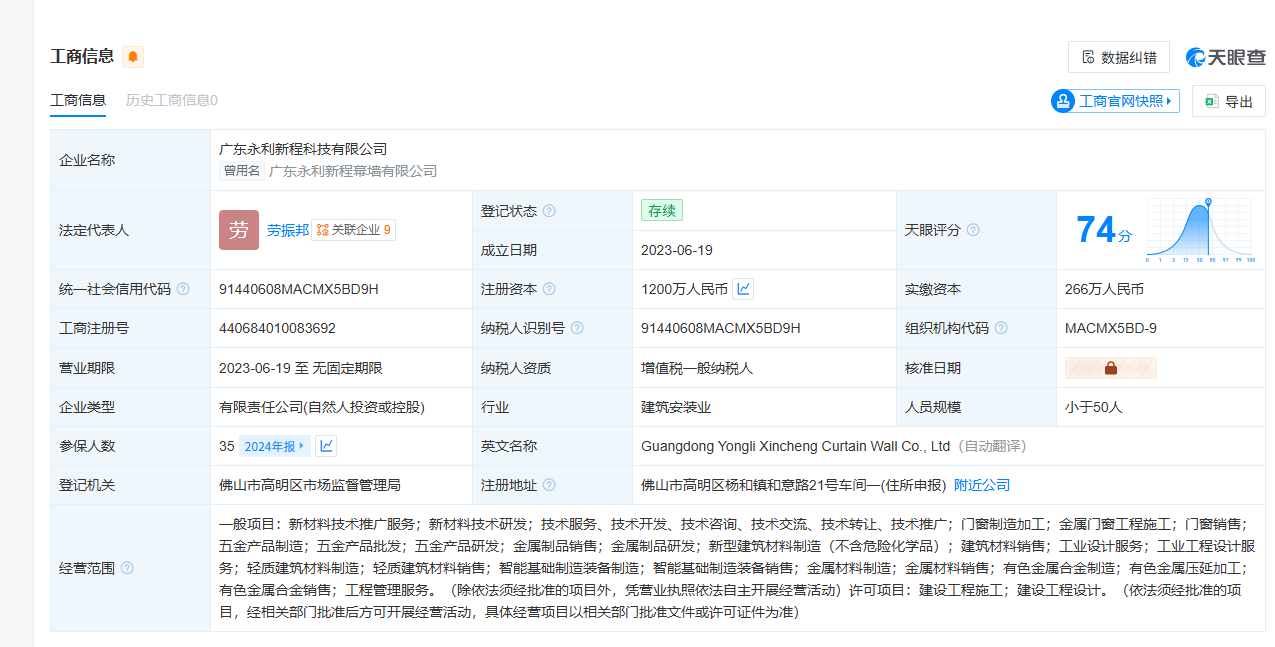The height and width of the screenshot is (647, 1275).
Task: Switch to the 历史工商信息 tab
Action: [x=171, y=100]
